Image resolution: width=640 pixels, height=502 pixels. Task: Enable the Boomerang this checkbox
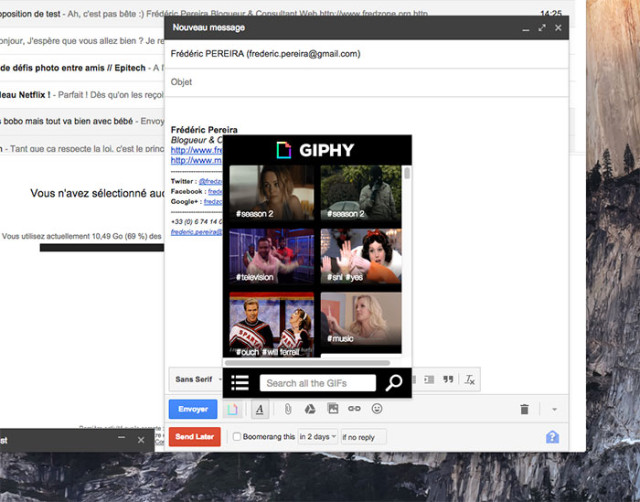click(x=237, y=437)
